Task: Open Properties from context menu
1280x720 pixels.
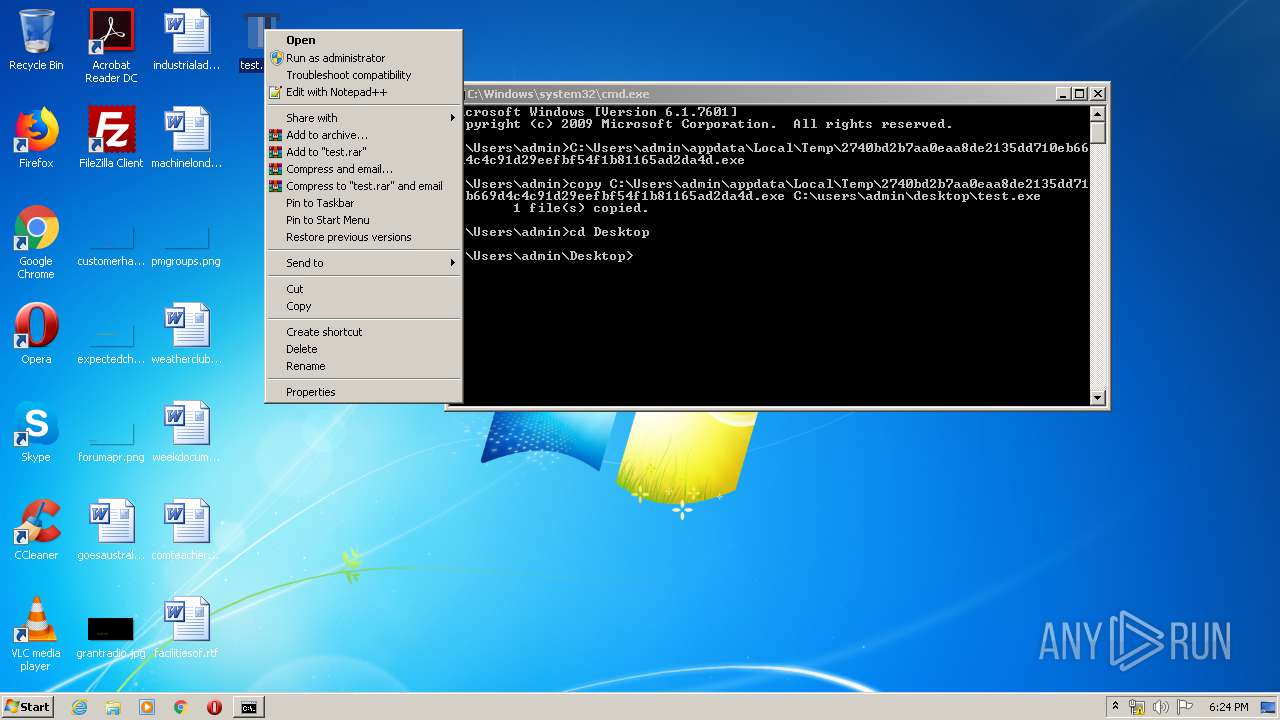Action: pos(364,392)
